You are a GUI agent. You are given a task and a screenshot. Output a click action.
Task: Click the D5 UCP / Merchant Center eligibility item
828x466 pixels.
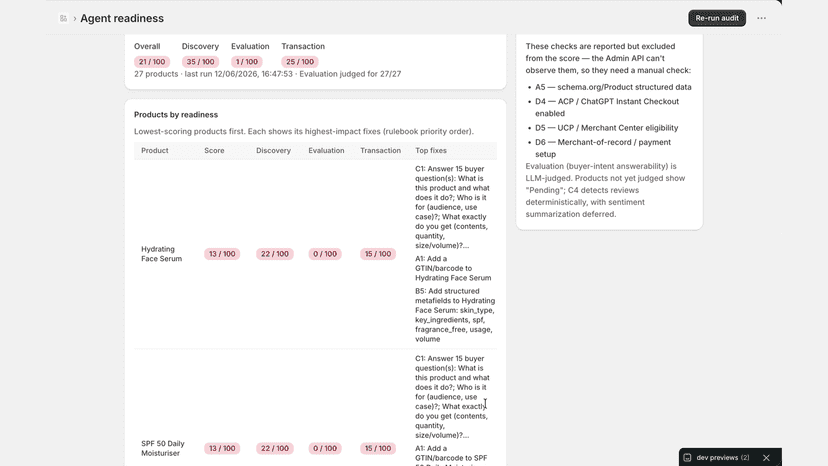[607, 128]
